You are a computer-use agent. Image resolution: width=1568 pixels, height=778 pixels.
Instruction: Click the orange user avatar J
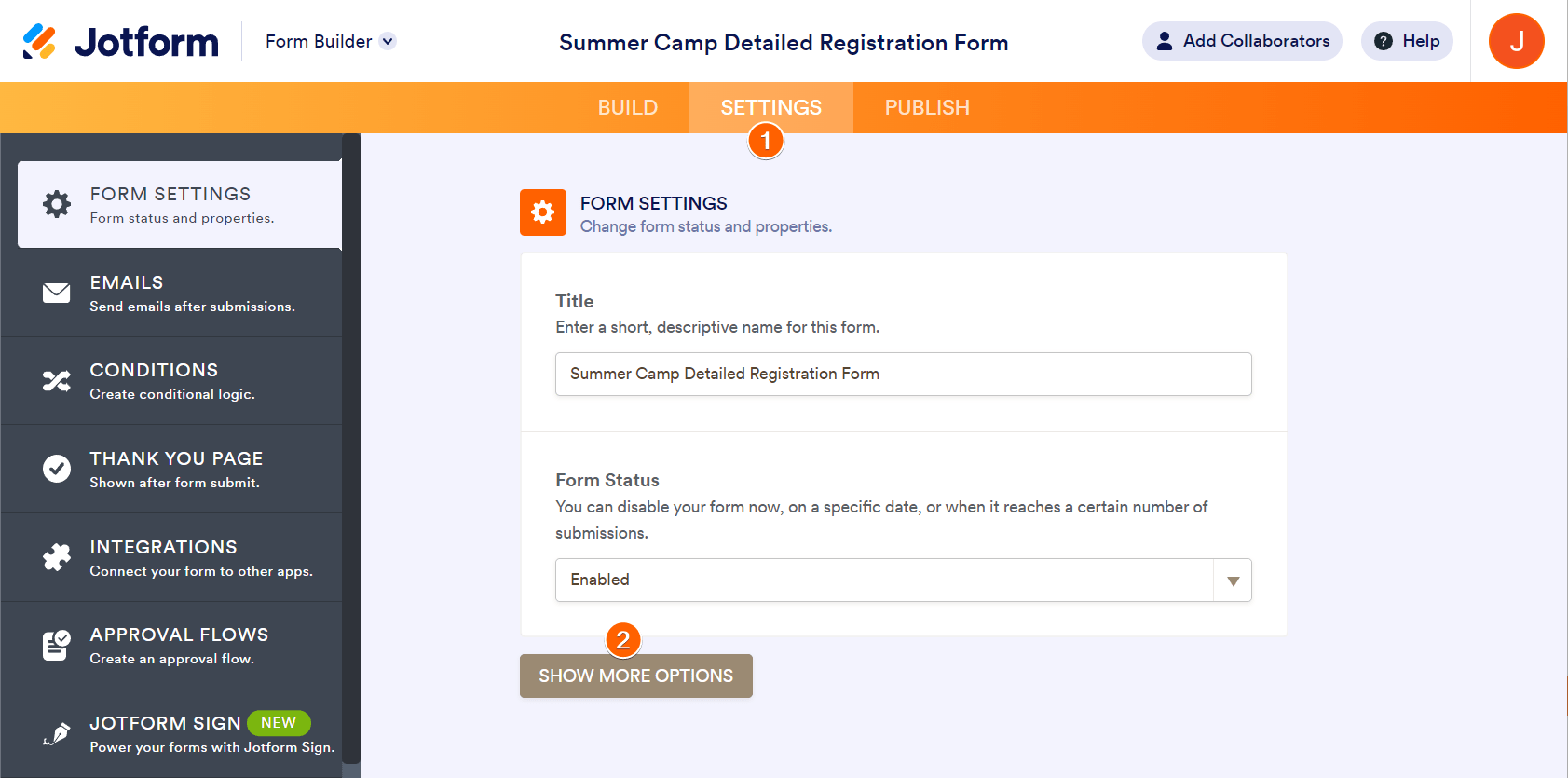pyautogui.click(x=1516, y=41)
